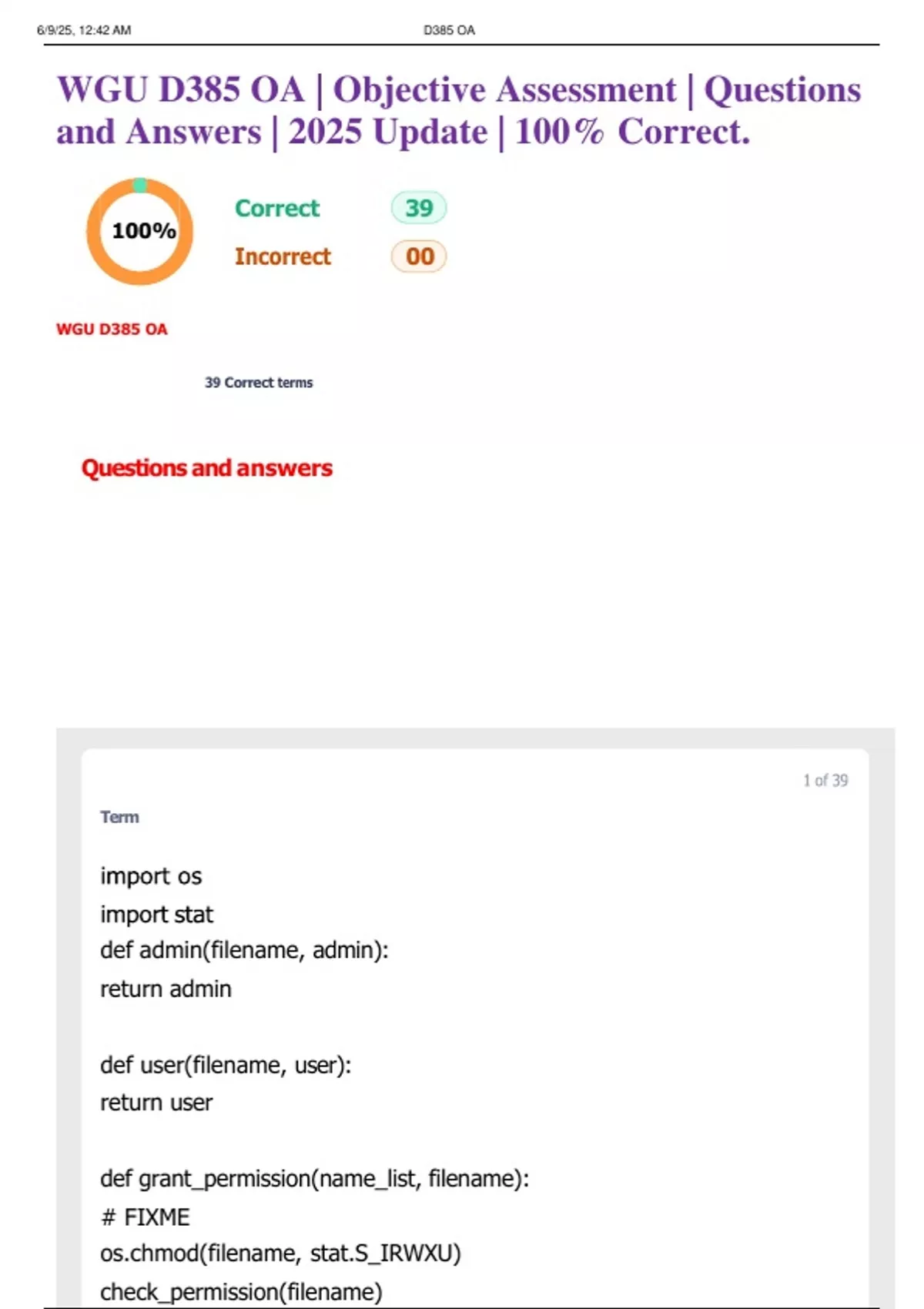This screenshot has width=924, height=1309.
Task: Click the 100% donut progress chart
Action: click(139, 232)
